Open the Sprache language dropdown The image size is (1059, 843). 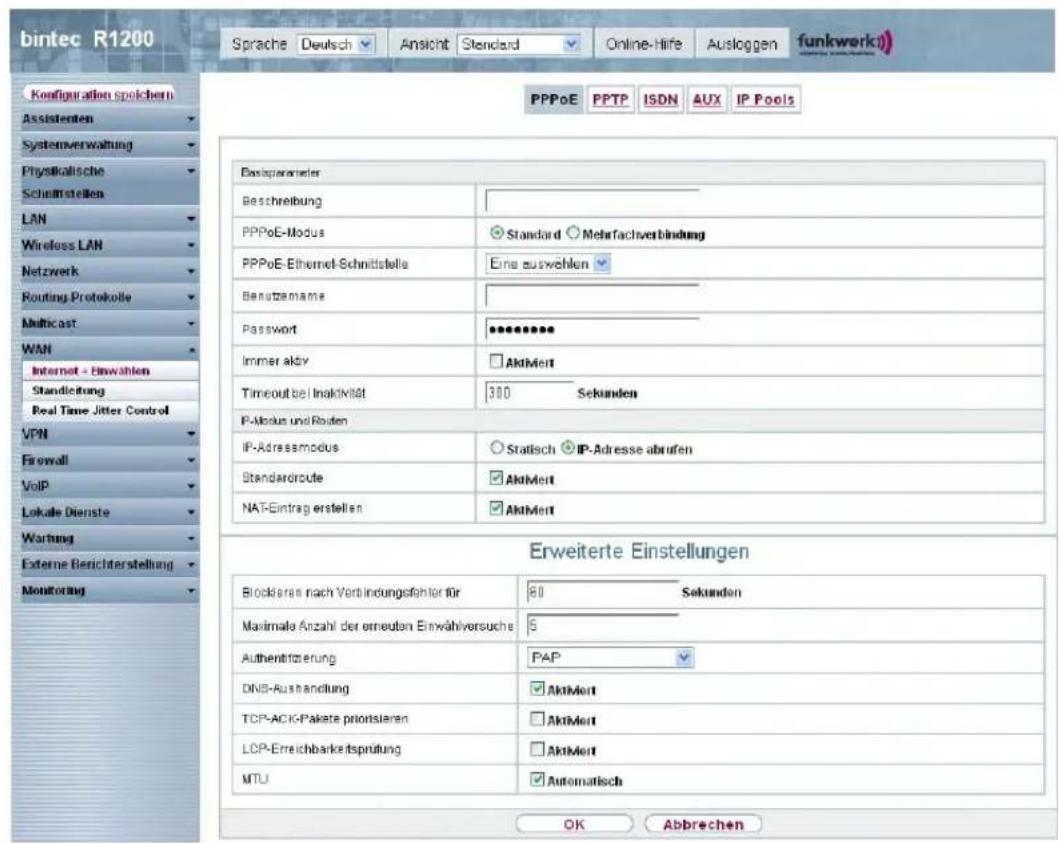pos(336,45)
